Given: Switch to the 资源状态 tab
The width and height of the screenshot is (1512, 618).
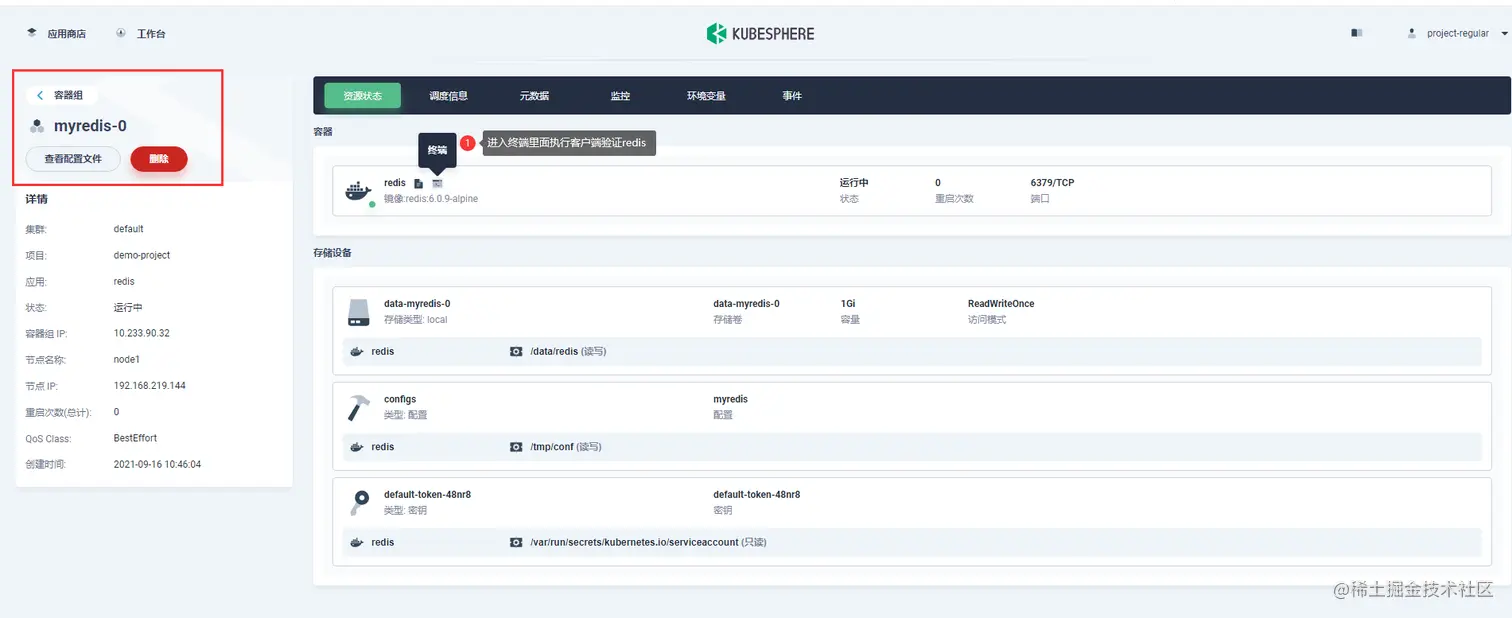Looking at the screenshot, I should pyautogui.click(x=362, y=96).
